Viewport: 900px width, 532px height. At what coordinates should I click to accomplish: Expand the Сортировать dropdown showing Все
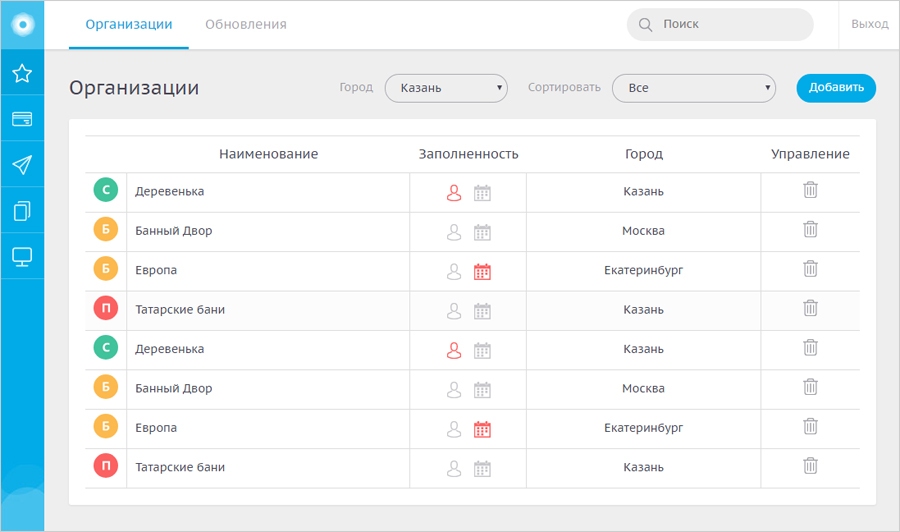[x=694, y=88]
